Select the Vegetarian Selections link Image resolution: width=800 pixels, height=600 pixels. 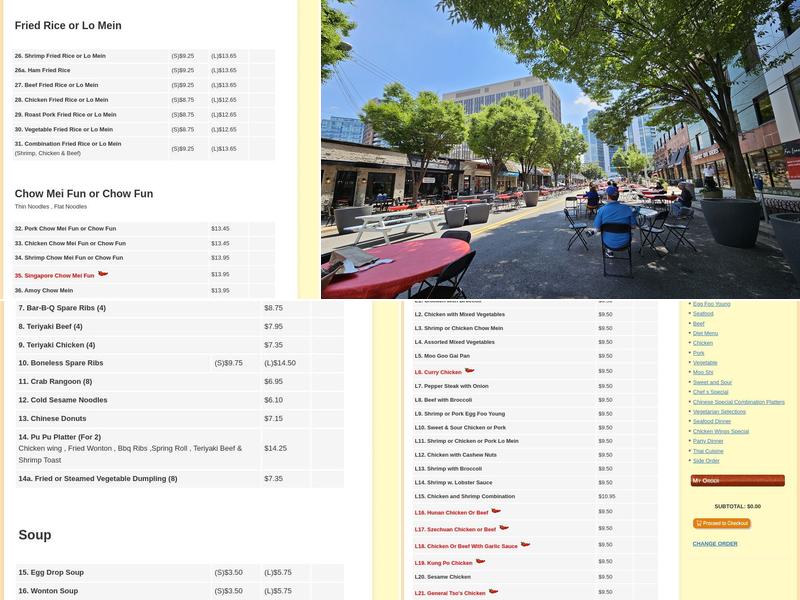[719, 411]
